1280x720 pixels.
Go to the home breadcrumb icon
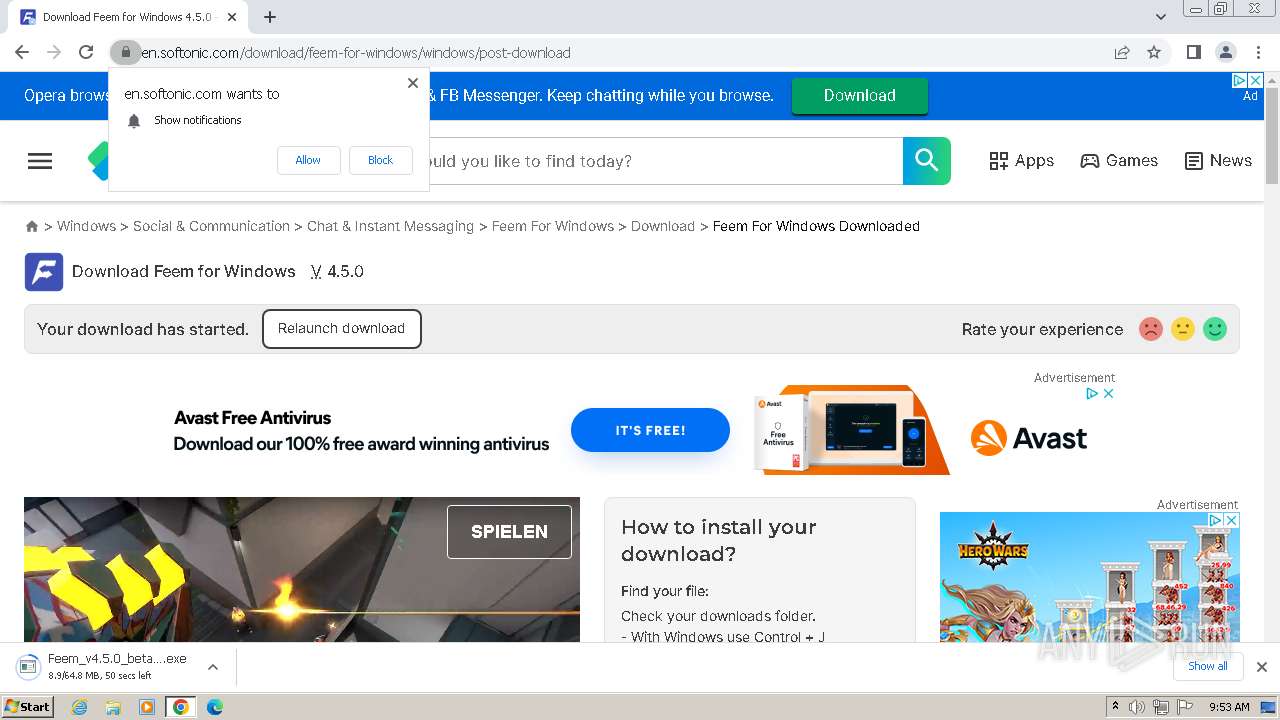[x=32, y=226]
